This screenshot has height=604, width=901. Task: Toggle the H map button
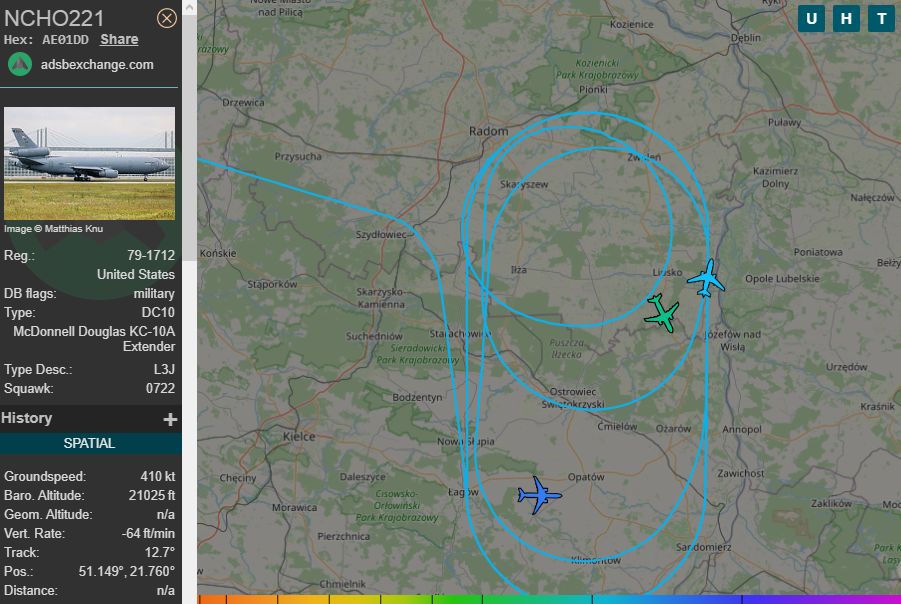(846, 19)
